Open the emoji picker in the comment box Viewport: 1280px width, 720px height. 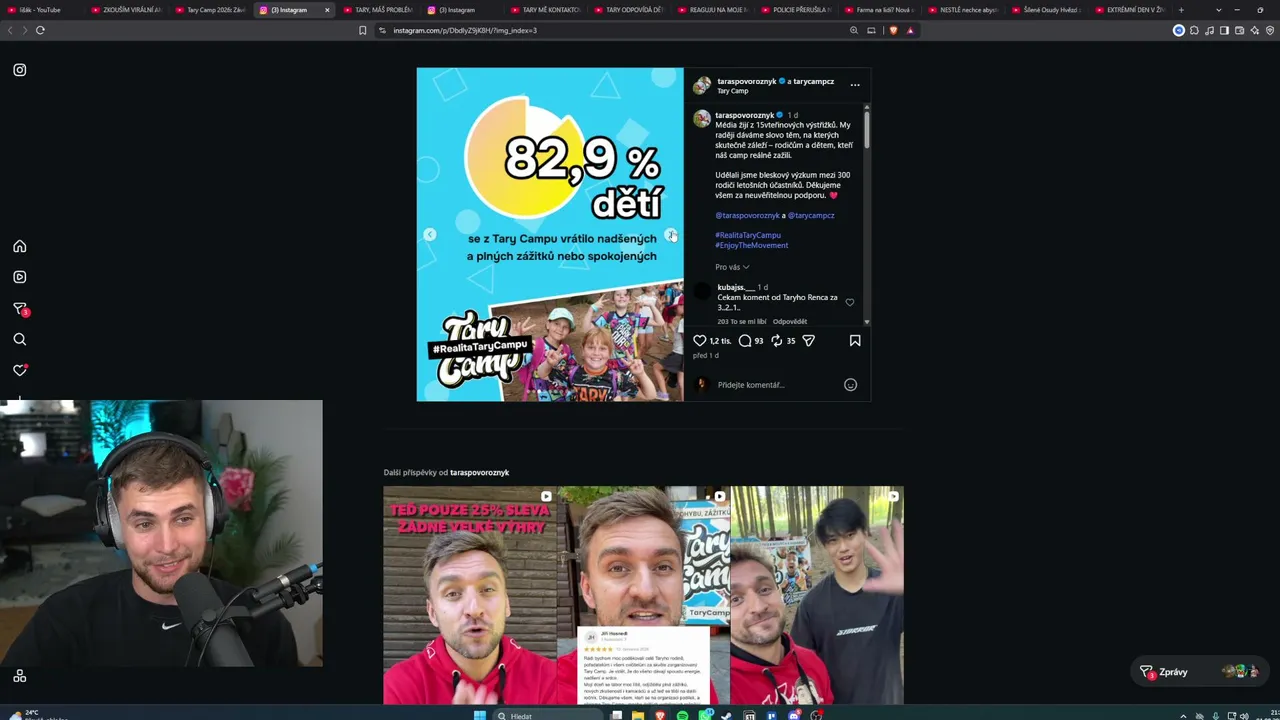850,385
